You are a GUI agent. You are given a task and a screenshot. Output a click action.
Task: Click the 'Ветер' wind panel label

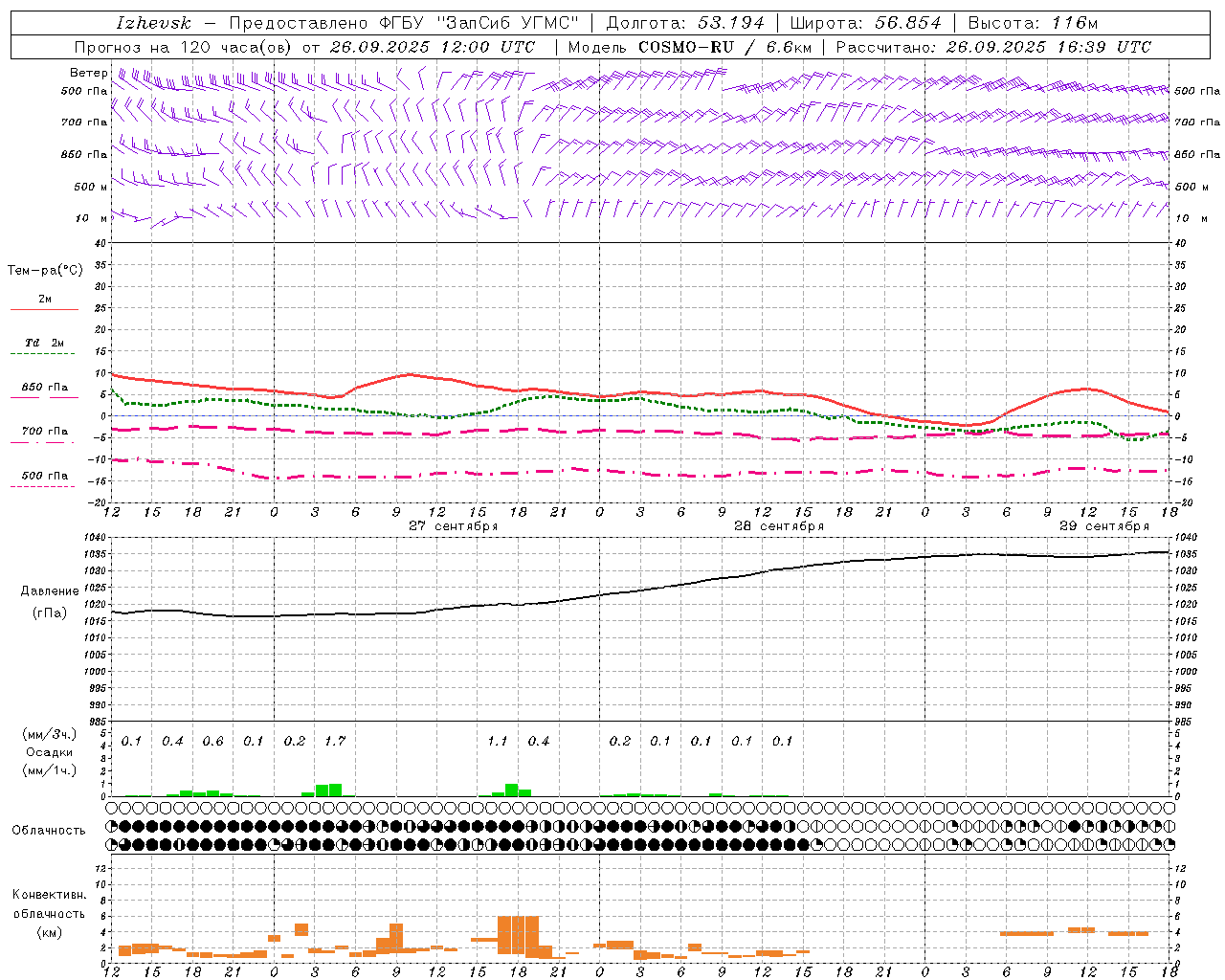click(89, 73)
